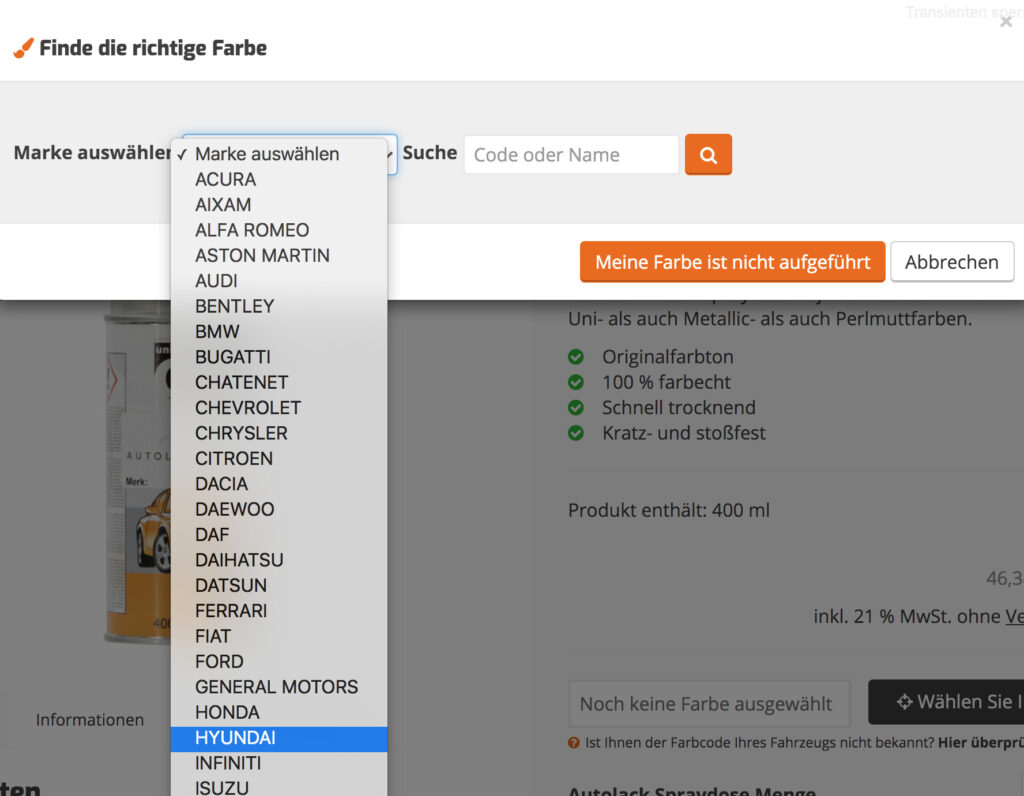Choose CHATENET from the brand list
The width and height of the screenshot is (1024, 796).
tap(279, 383)
